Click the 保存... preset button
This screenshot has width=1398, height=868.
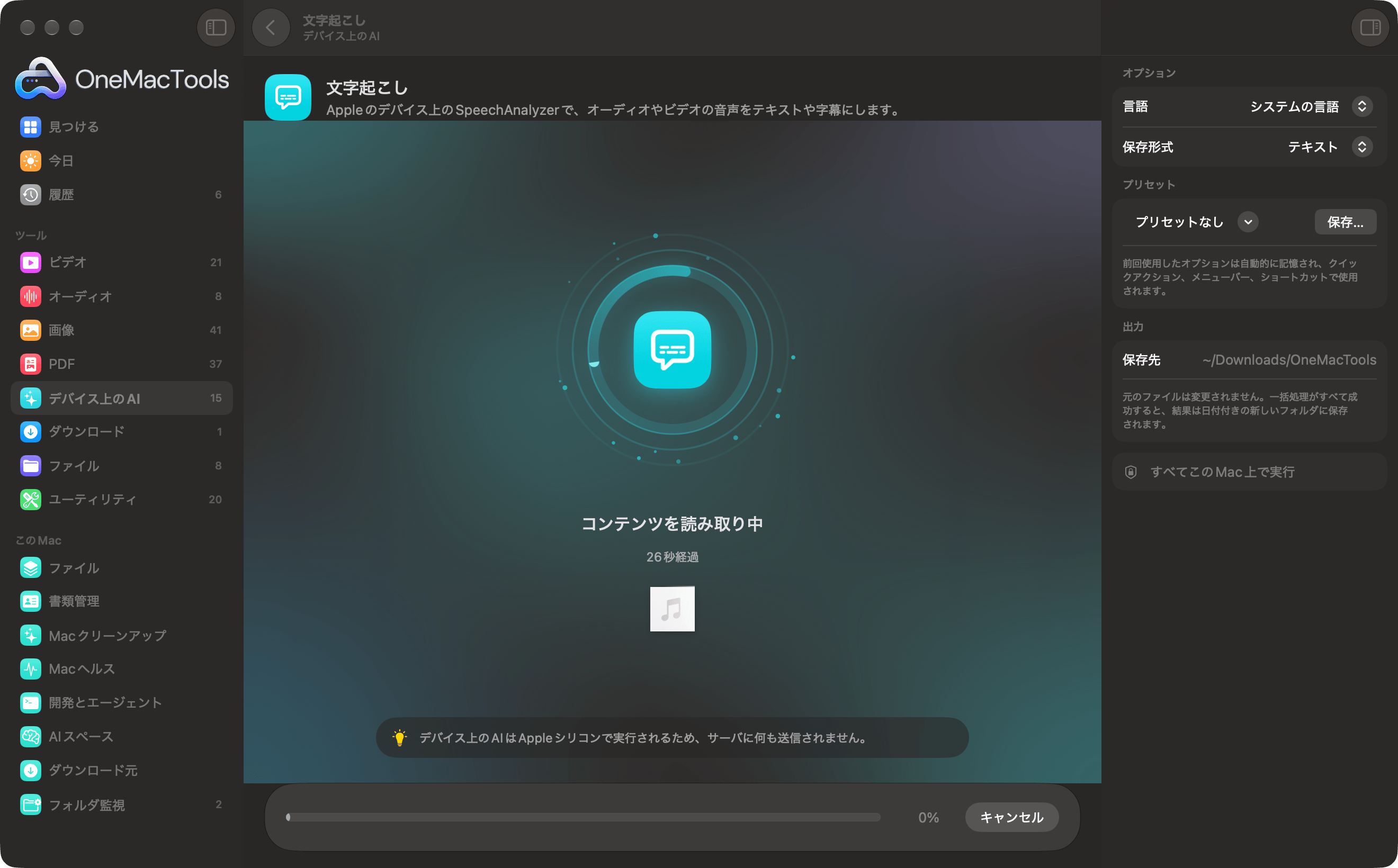click(1345, 222)
